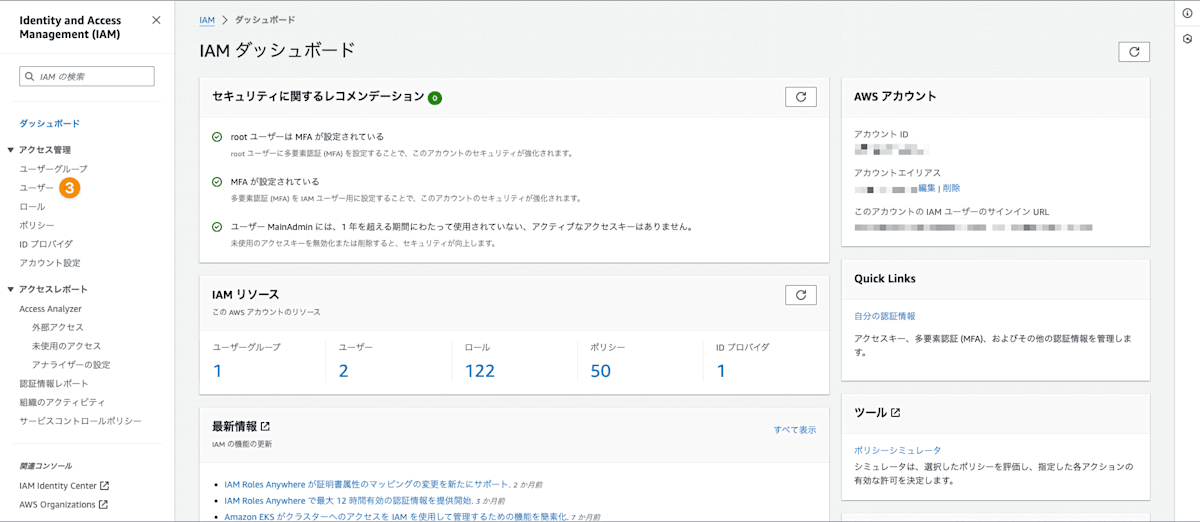Open the Amazon EKS cluster access news link
Viewport: 1200px width, 522px height.
pos(396,516)
